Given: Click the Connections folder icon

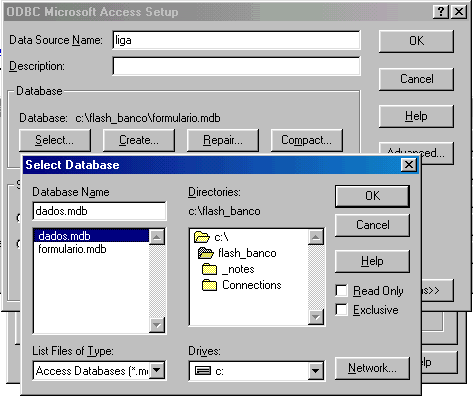Looking at the screenshot, I should 209,285.
